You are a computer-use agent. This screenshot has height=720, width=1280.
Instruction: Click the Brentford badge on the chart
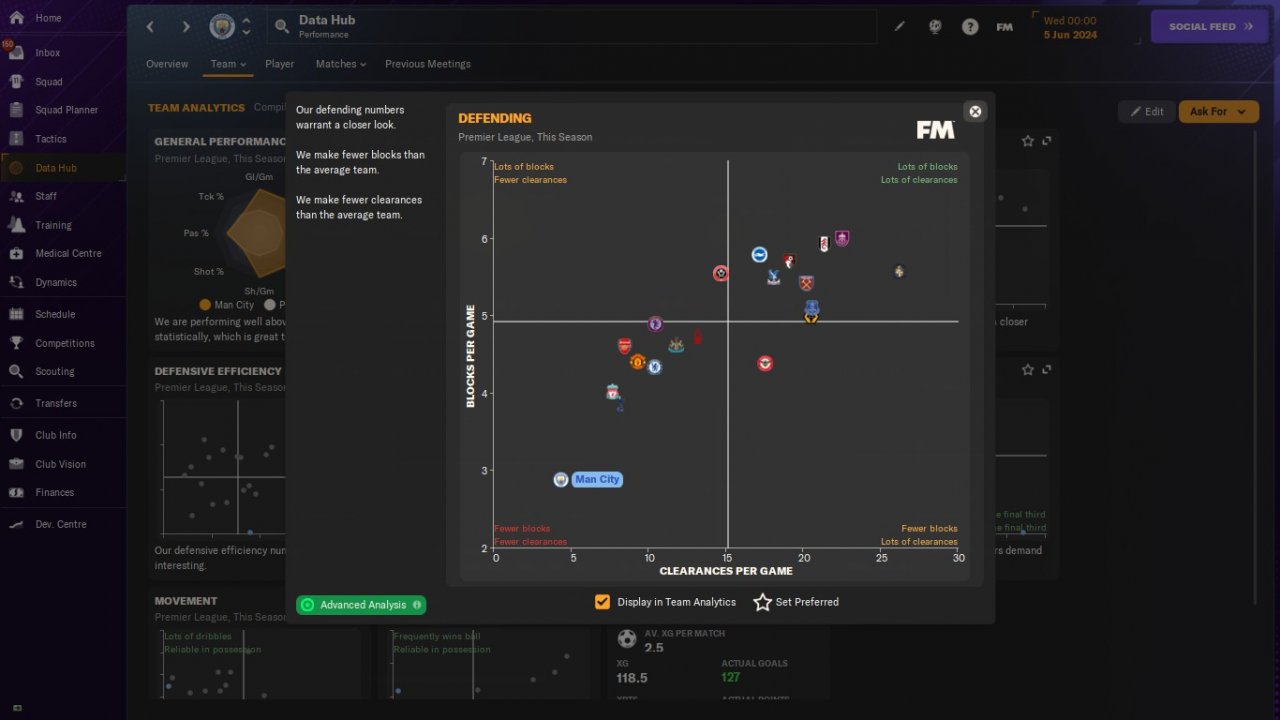coord(765,363)
